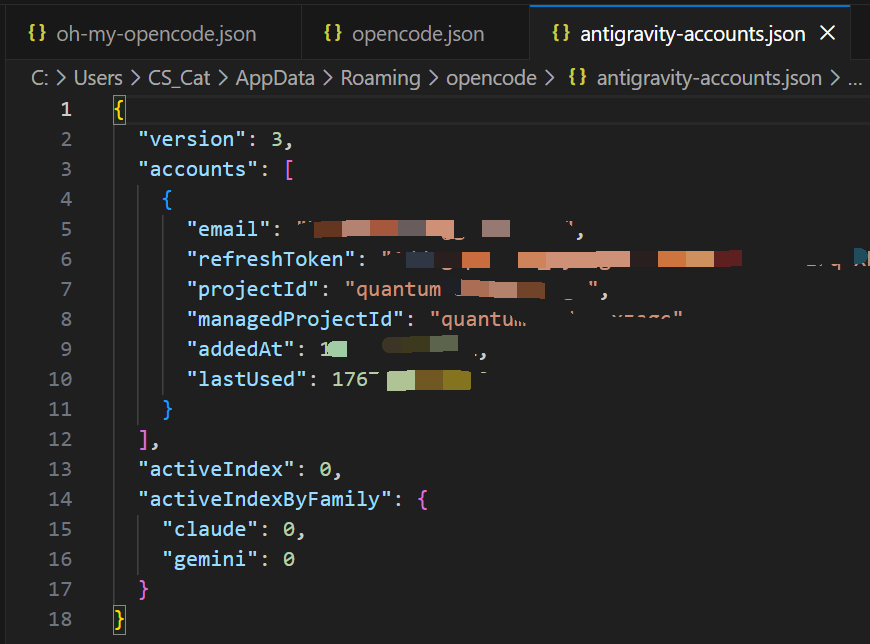Click the "managedProjectId" key
The image size is (870, 644).
pos(295,319)
